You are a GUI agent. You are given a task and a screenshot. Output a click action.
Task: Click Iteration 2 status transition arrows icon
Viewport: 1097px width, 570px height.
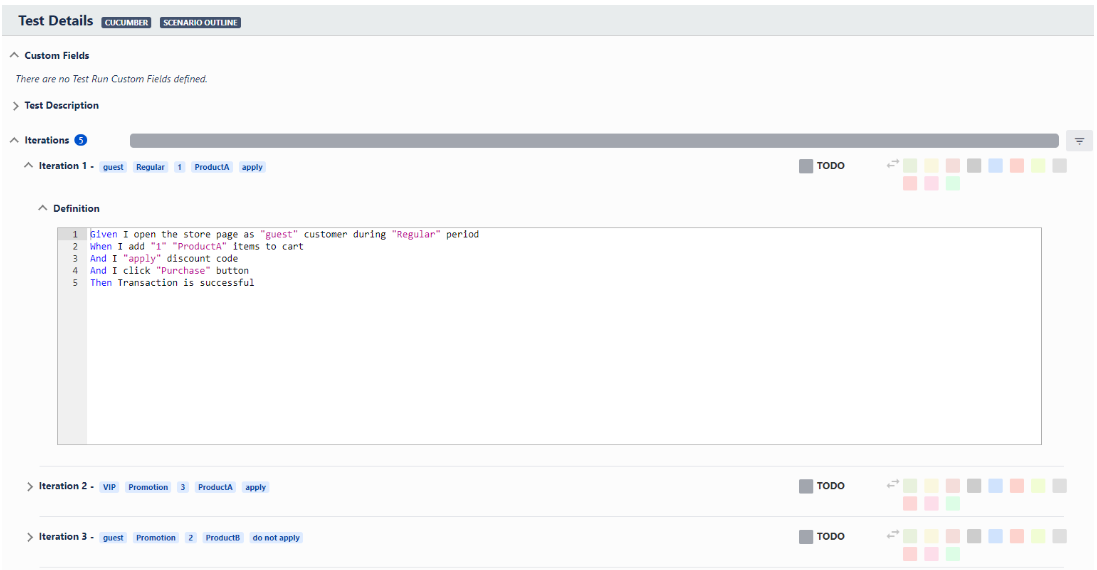point(892,484)
